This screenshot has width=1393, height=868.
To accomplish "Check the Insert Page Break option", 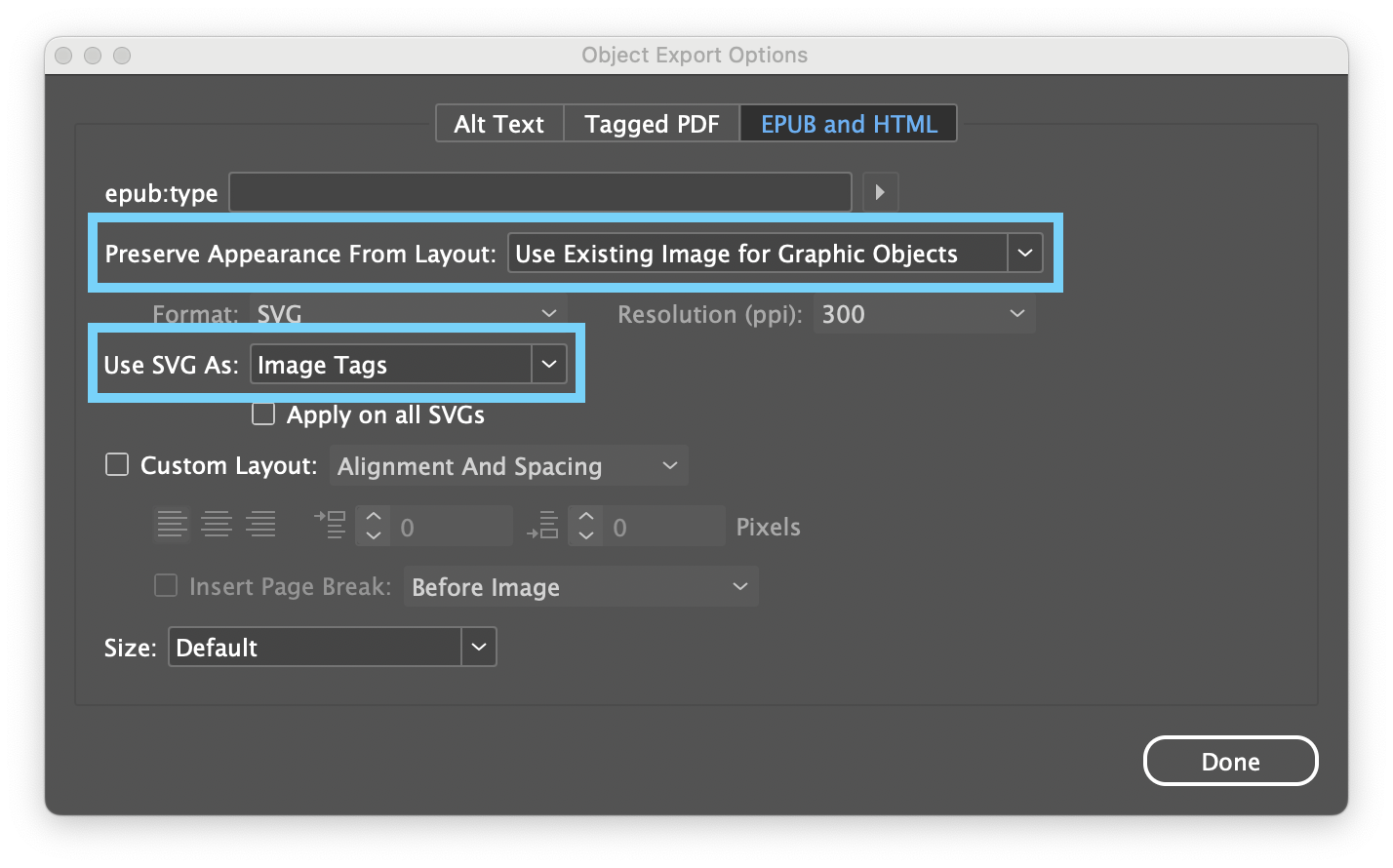I will point(167,586).
